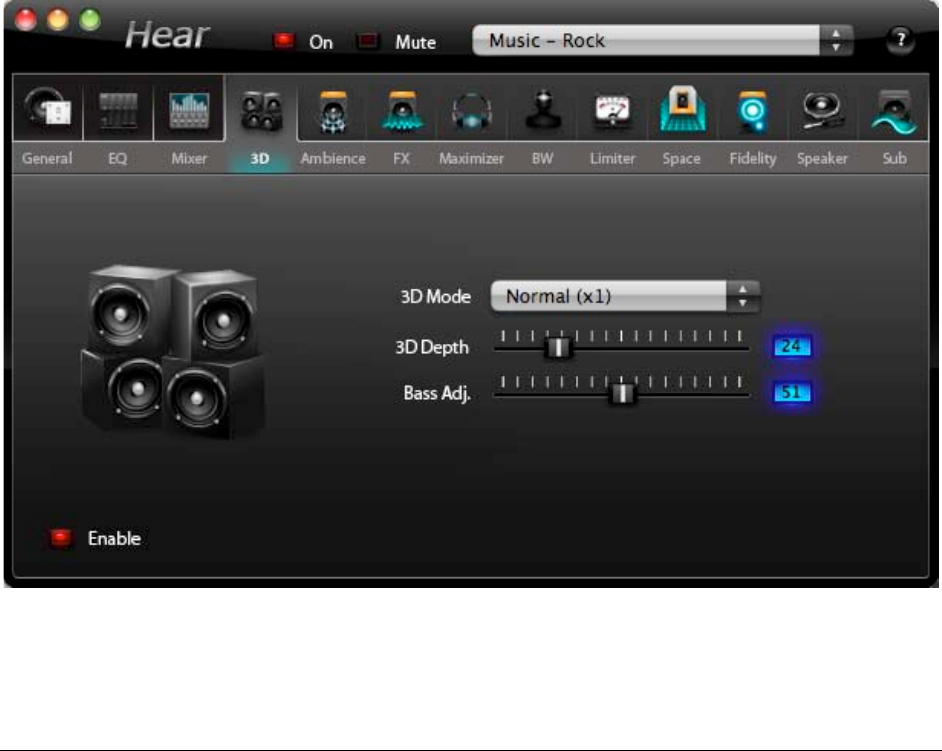Click the 3D Mode dropdown arrows
This screenshot has width=942, height=751.
pyautogui.click(x=743, y=296)
